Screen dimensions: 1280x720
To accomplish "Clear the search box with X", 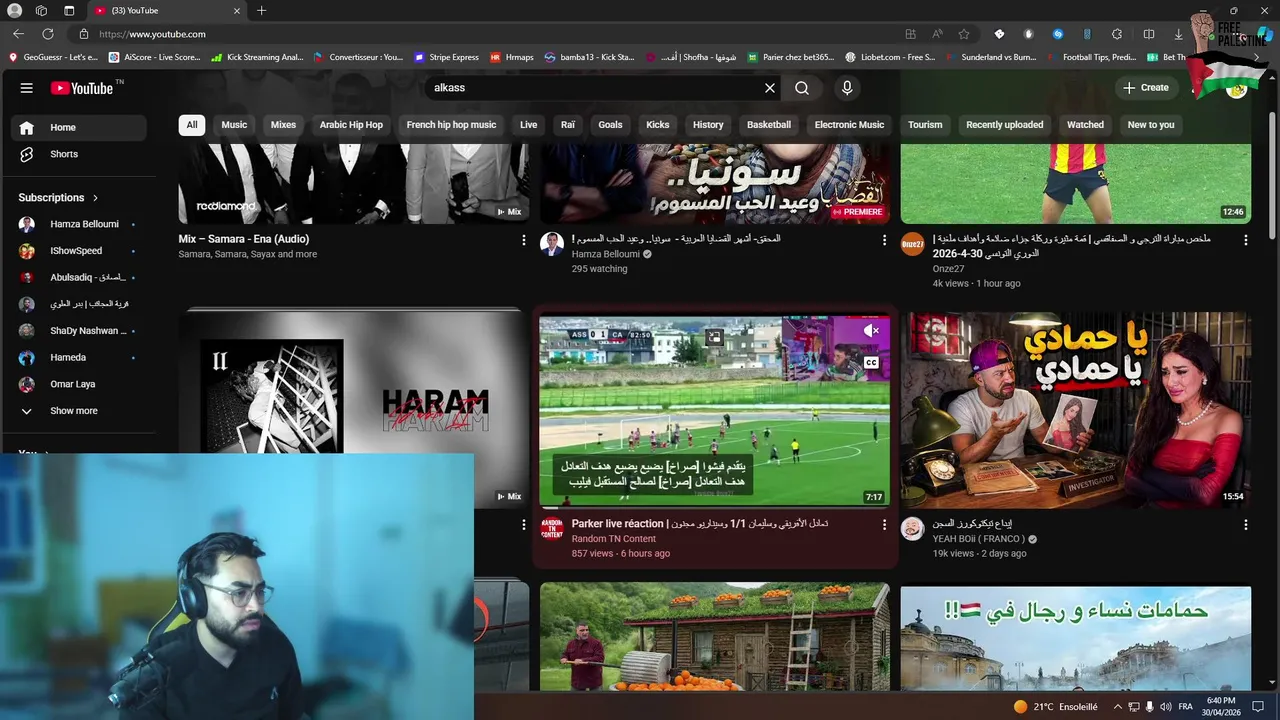I will pos(770,88).
